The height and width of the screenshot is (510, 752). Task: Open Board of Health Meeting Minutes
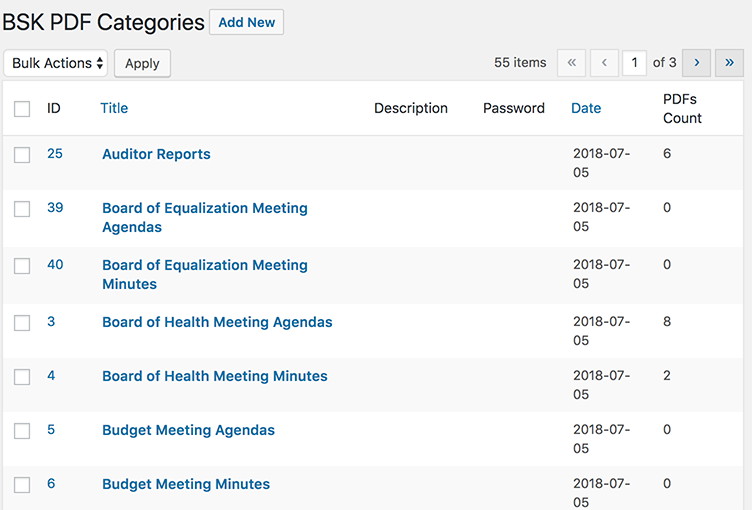click(x=214, y=376)
